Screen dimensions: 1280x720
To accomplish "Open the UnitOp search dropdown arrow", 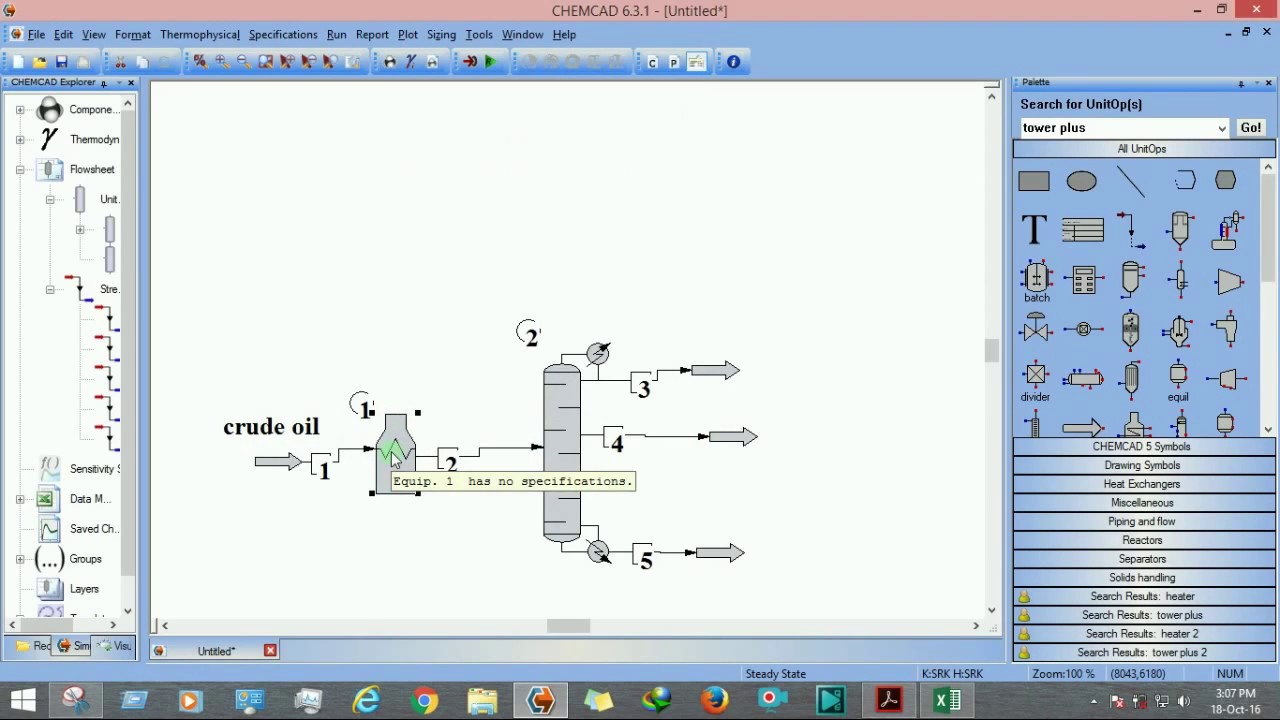I will [x=1222, y=128].
